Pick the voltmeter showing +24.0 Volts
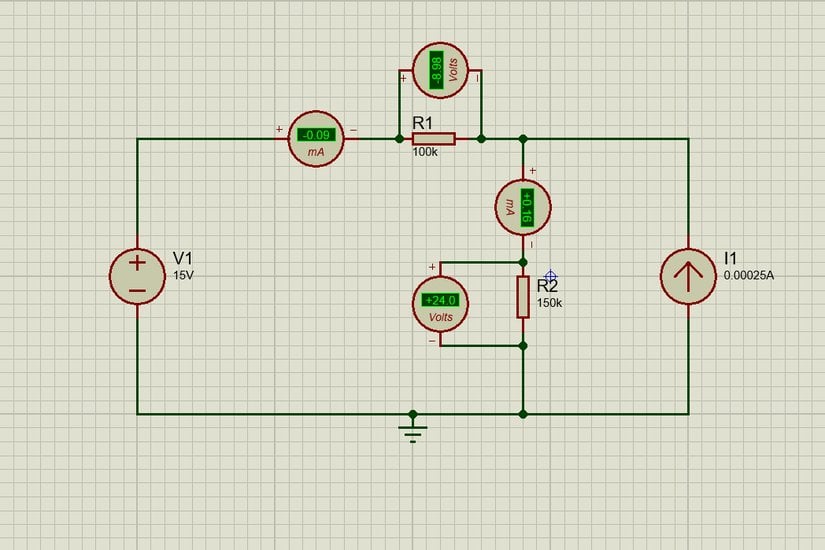This screenshot has width=825, height=550. [441, 304]
